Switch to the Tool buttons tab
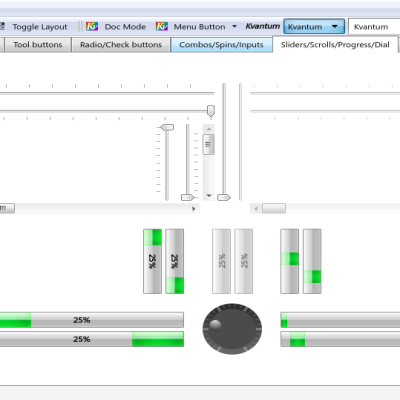 (x=38, y=45)
